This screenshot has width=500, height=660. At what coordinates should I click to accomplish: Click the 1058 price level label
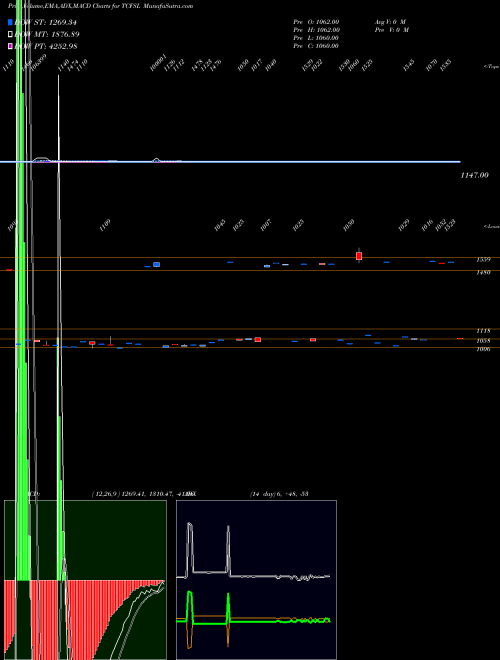pyautogui.click(x=483, y=341)
